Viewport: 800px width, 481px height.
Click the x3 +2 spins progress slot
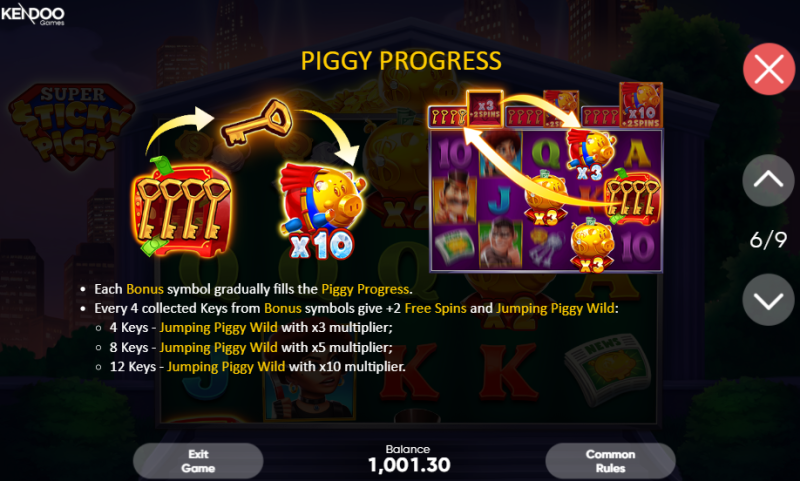[485, 109]
